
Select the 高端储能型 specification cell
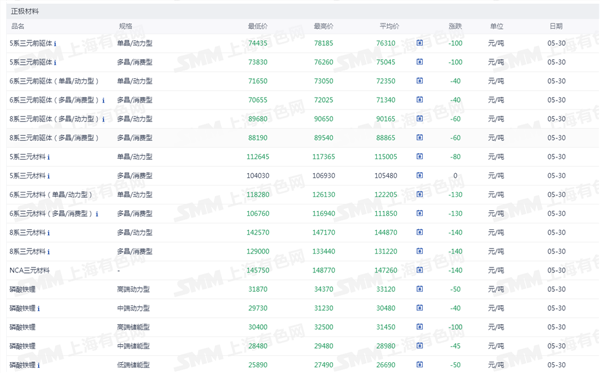click(x=133, y=327)
